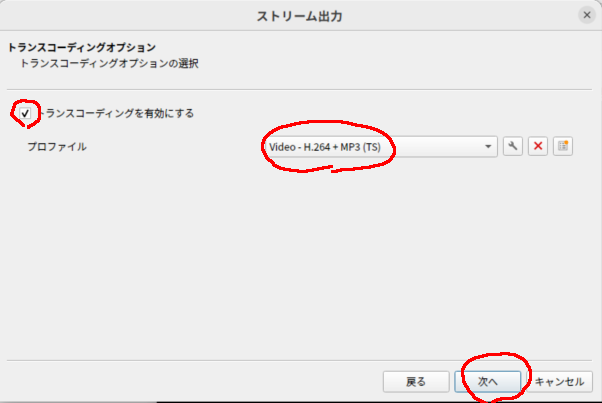The image size is (602, 403).
Task: Click the ストリーム出力 title text
Action: pos(299,16)
